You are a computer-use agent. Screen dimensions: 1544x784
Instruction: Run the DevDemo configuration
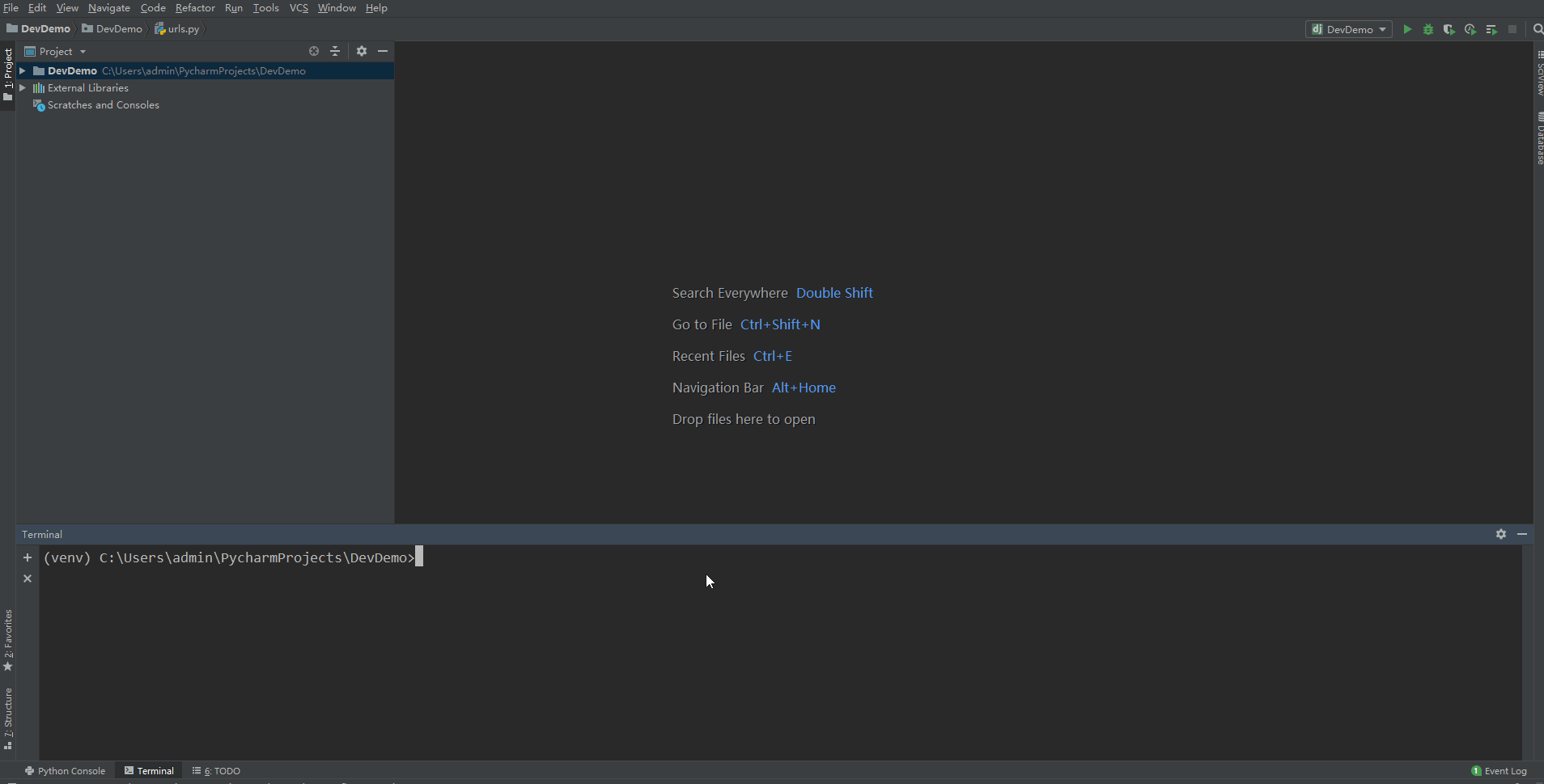click(1407, 29)
